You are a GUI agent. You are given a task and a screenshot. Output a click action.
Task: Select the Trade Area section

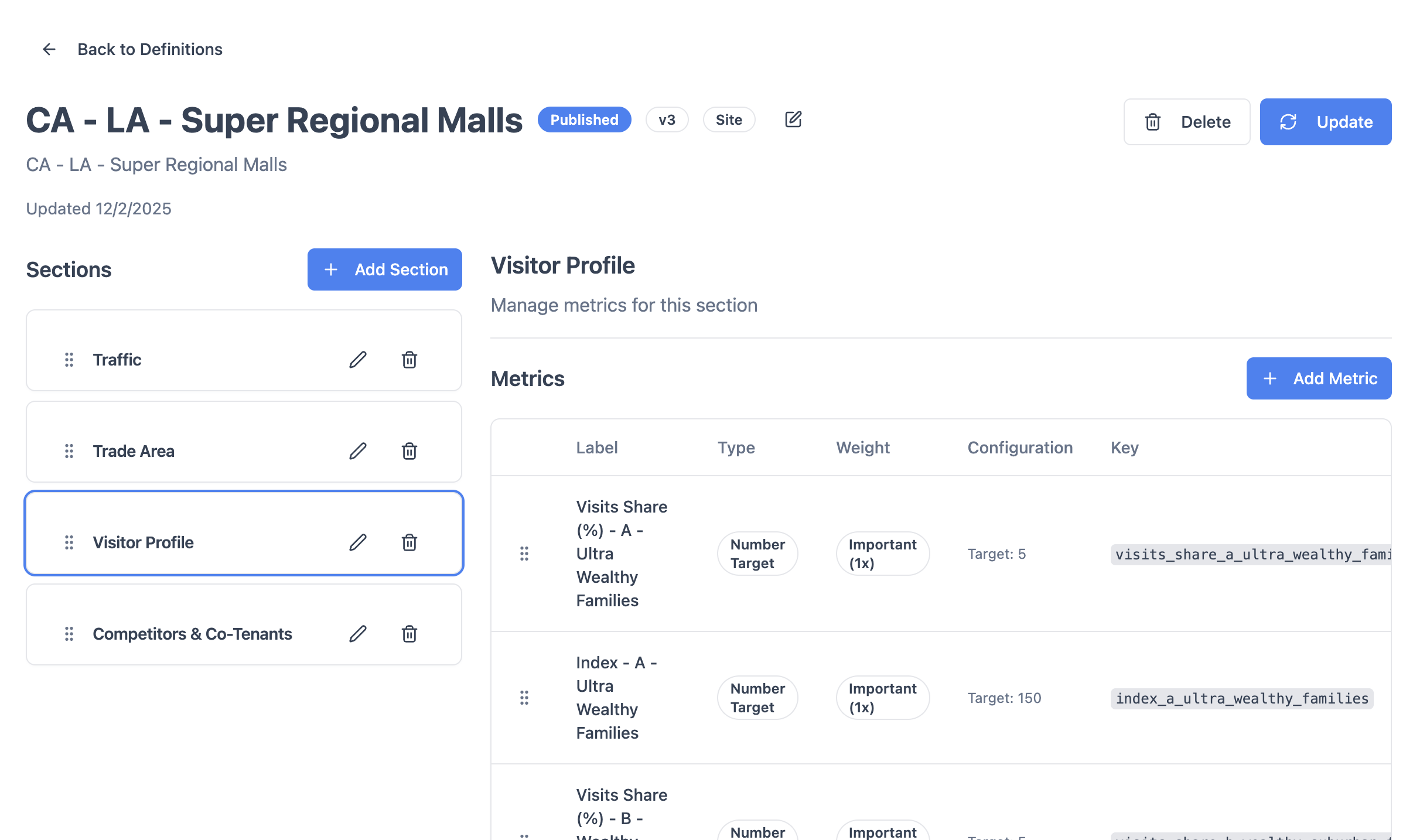pos(134,451)
